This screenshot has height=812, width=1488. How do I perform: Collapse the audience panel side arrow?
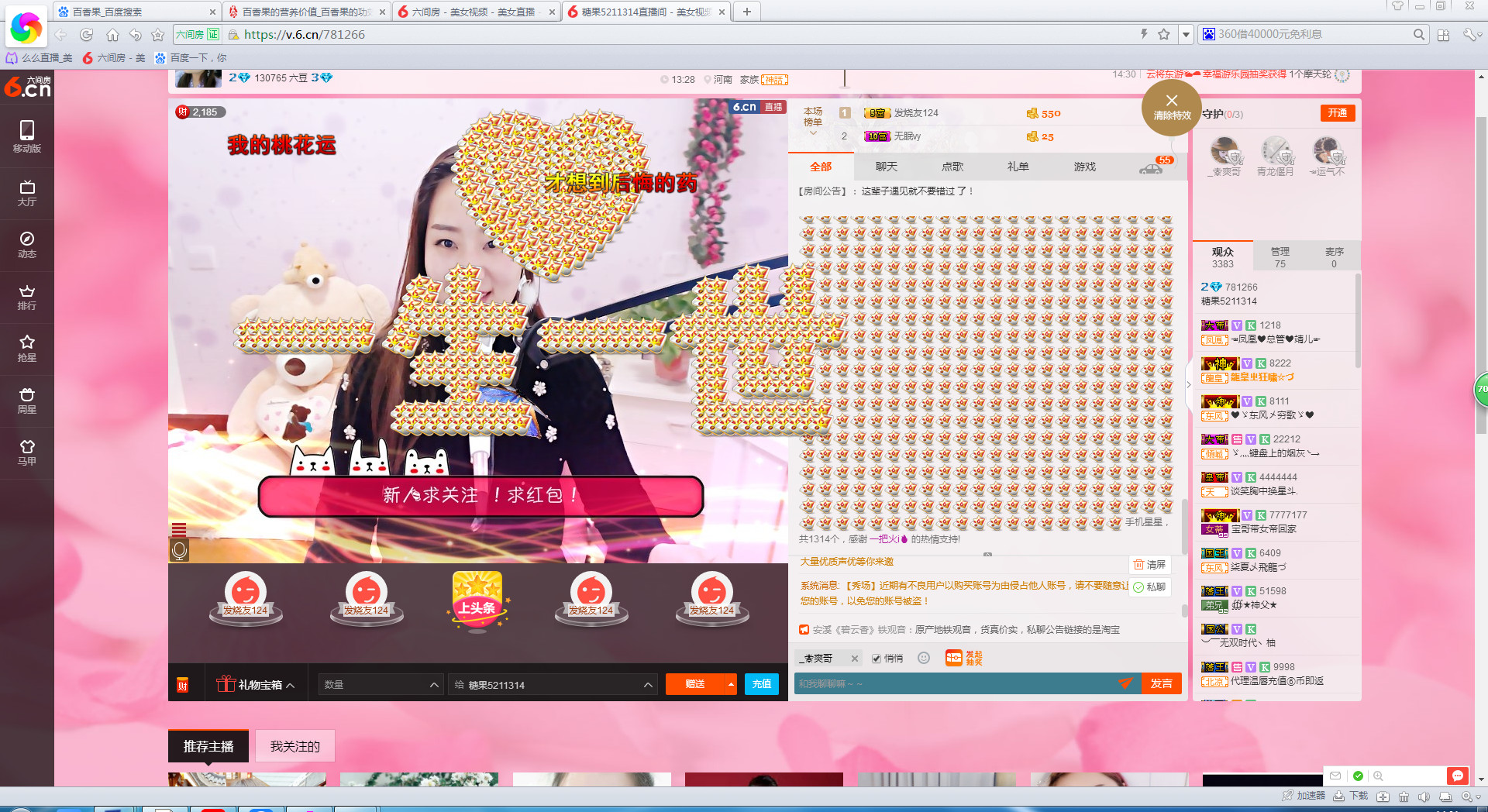coord(1189,384)
